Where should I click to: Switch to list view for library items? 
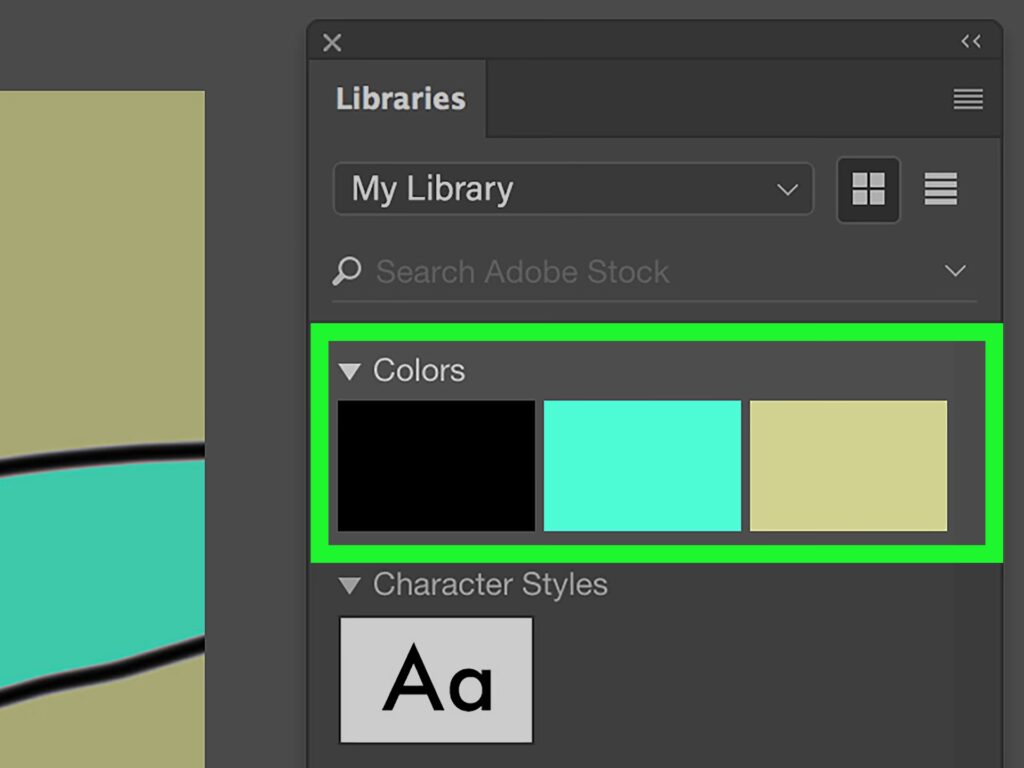pos(940,189)
